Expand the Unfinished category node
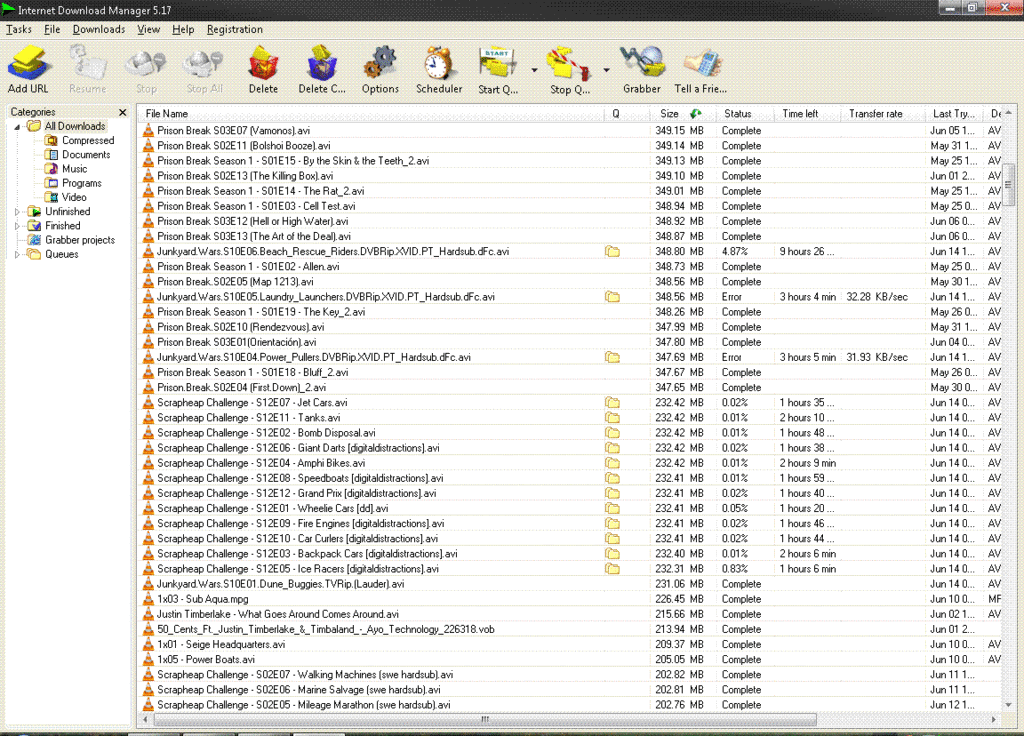 pos(17,212)
